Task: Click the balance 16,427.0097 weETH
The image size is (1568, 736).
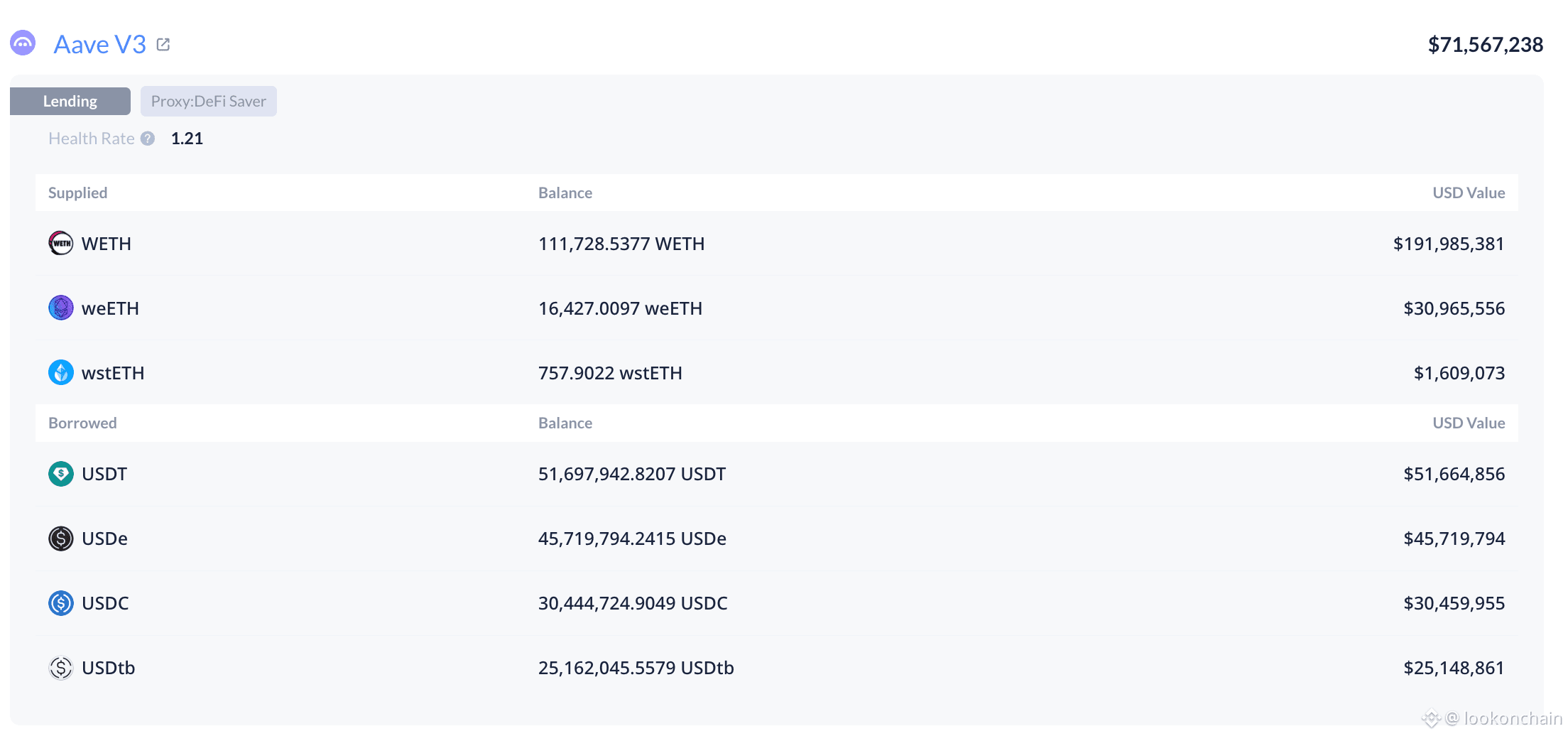Action: (x=620, y=308)
